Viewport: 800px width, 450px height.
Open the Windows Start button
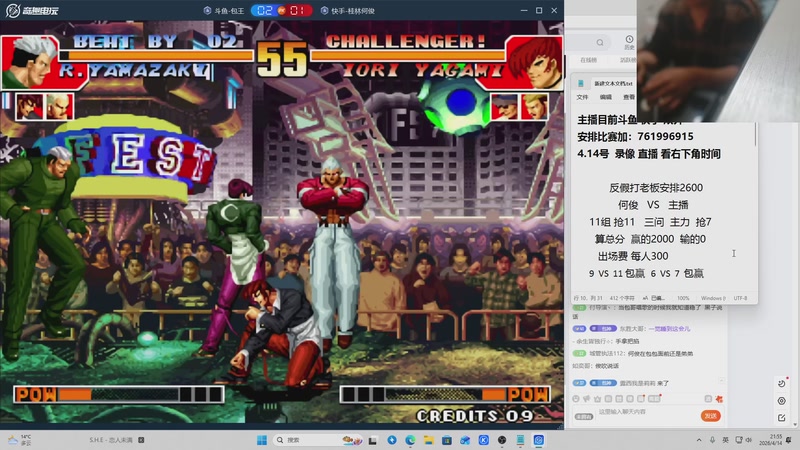262,440
